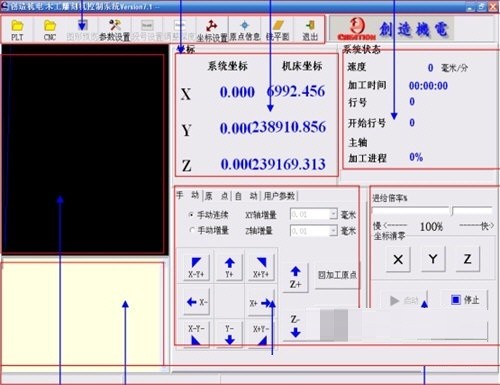Click the Z machine coordinate 239169.313
The width and height of the screenshot is (500, 385).
pyautogui.click(x=288, y=164)
